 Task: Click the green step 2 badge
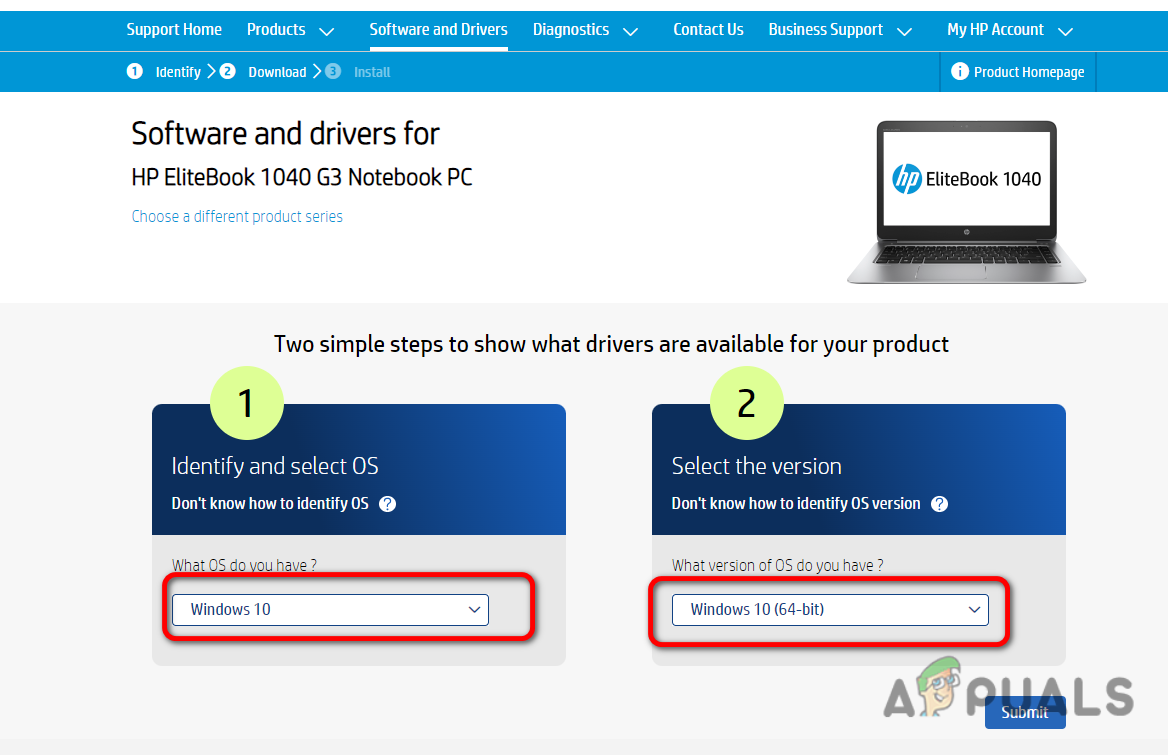(x=747, y=403)
